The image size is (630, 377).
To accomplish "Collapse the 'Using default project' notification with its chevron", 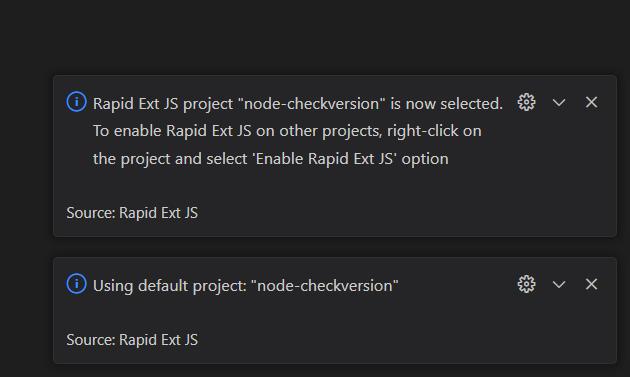I will point(559,285).
